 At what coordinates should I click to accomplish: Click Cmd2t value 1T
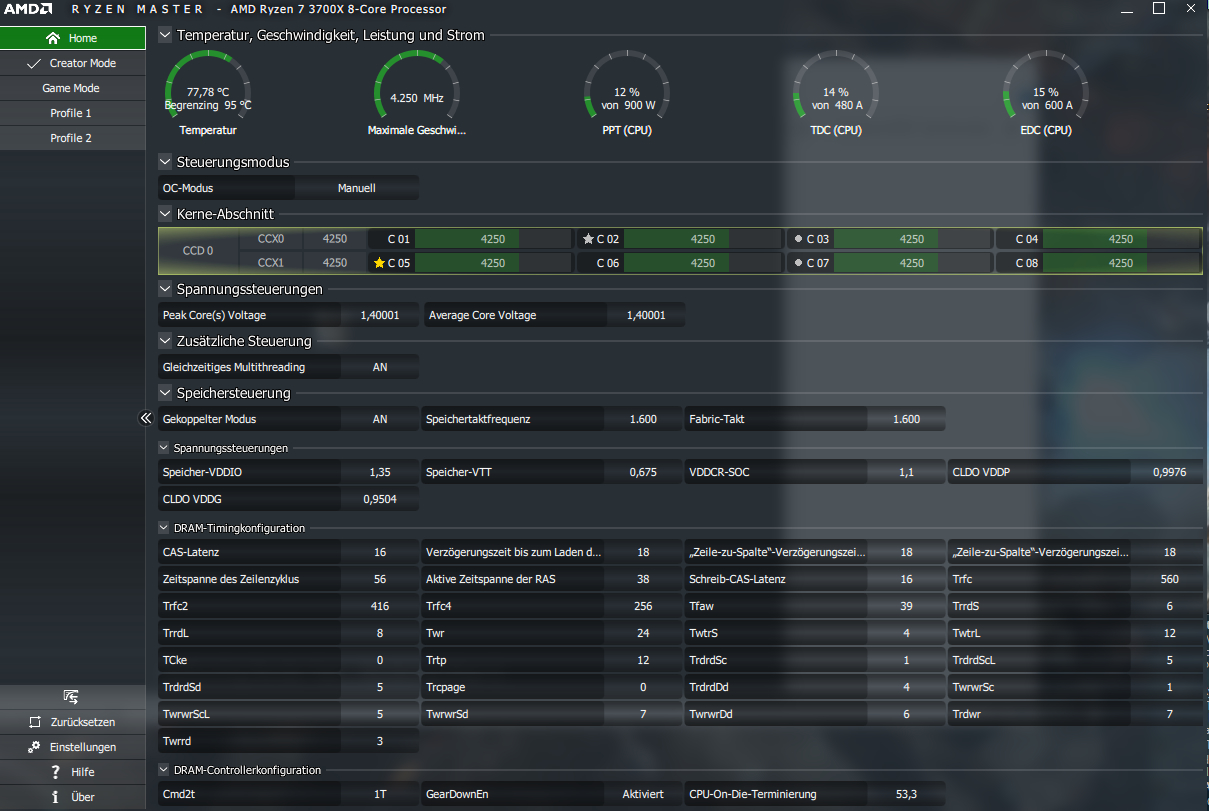380,794
